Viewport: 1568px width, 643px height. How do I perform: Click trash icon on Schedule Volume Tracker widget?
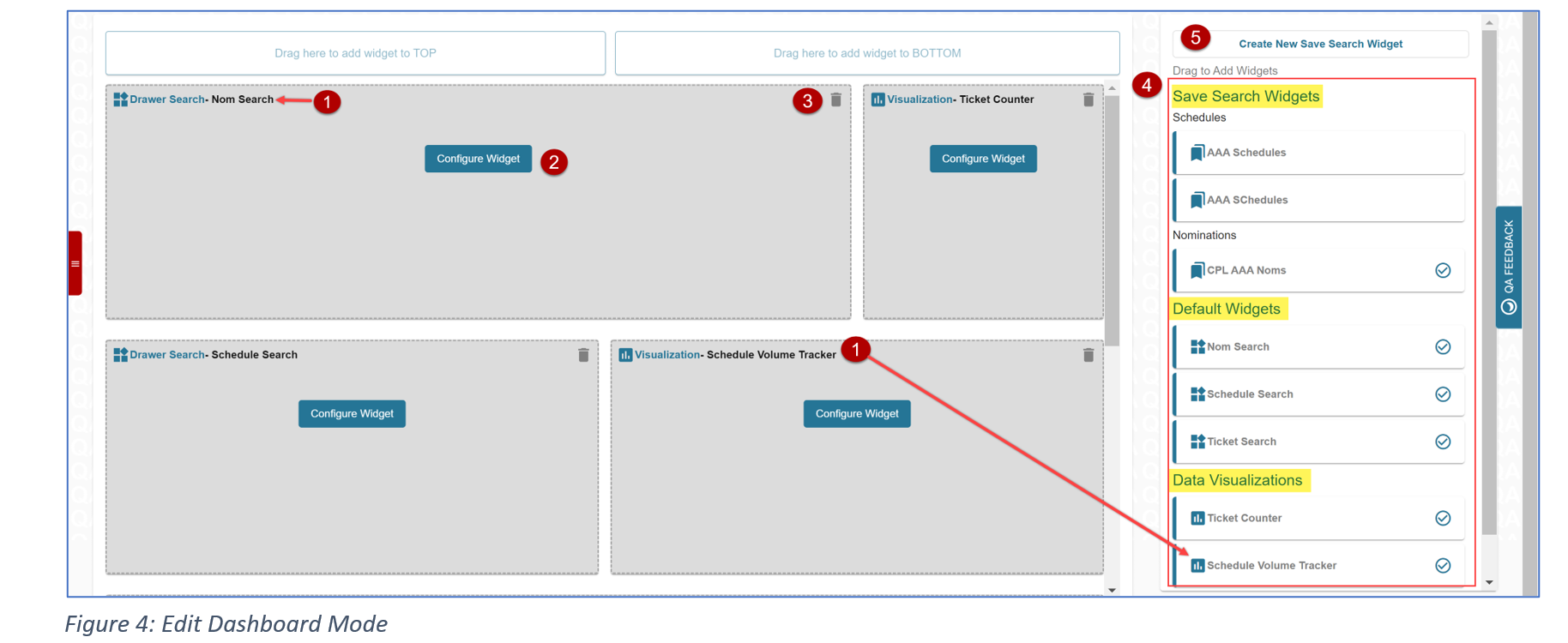1088,355
